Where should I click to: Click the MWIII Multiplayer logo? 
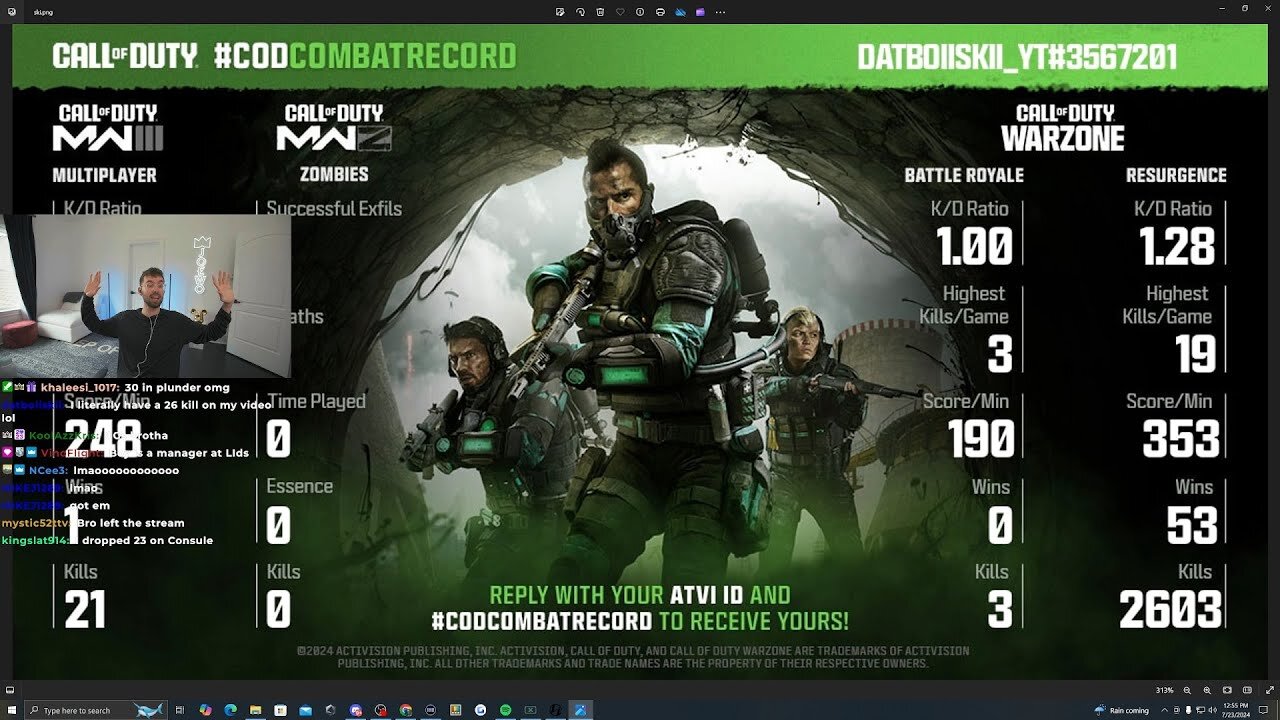tap(107, 127)
